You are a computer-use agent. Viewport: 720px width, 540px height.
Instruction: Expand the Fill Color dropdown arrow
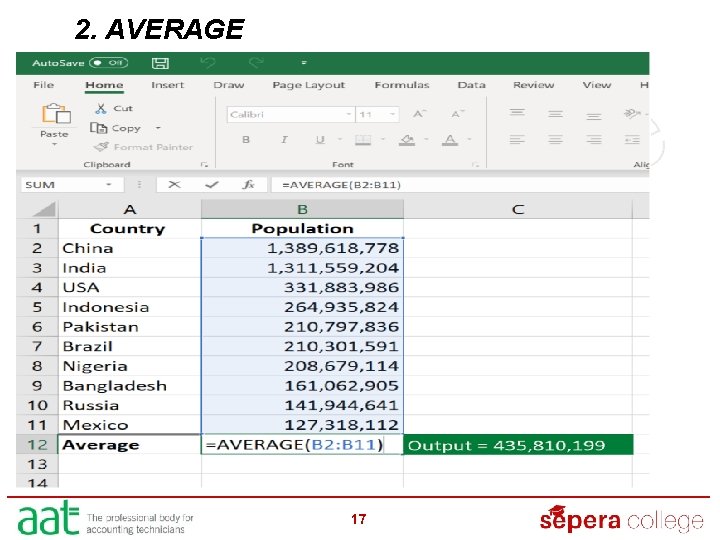coord(427,139)
